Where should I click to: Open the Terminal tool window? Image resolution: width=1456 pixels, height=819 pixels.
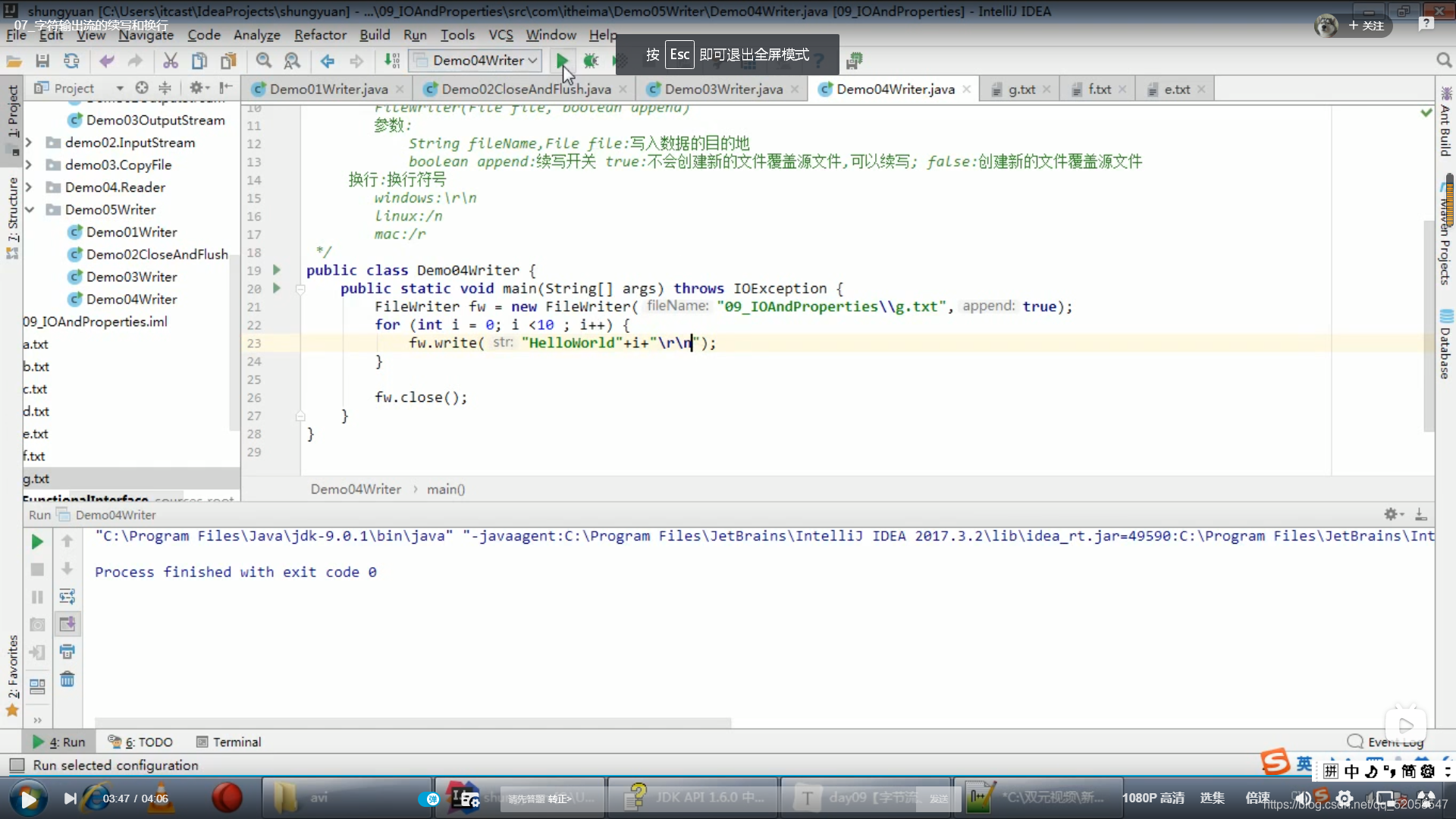(229, 742)
